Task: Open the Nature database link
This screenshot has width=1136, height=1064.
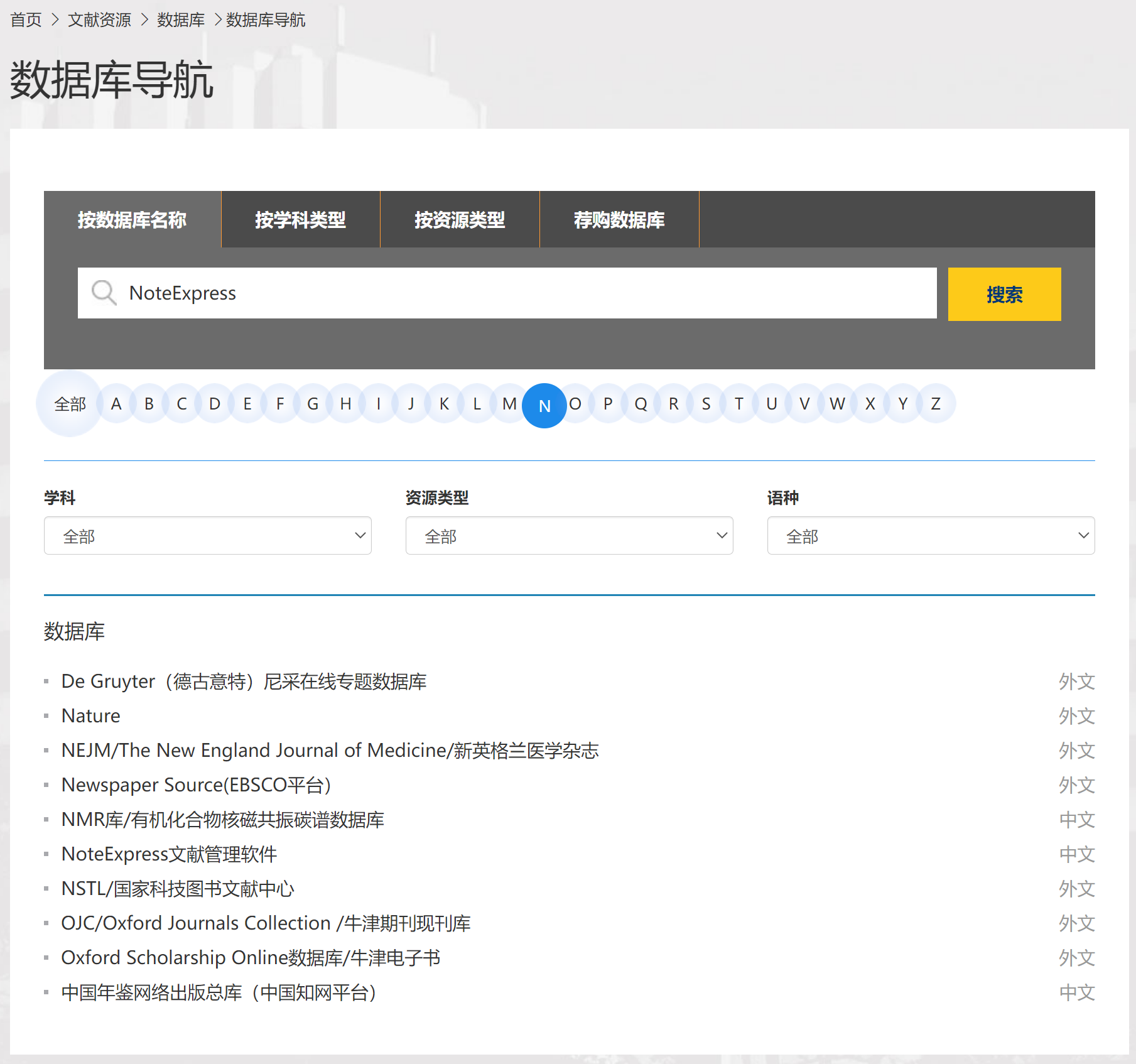Action: [x=91, y=716]
